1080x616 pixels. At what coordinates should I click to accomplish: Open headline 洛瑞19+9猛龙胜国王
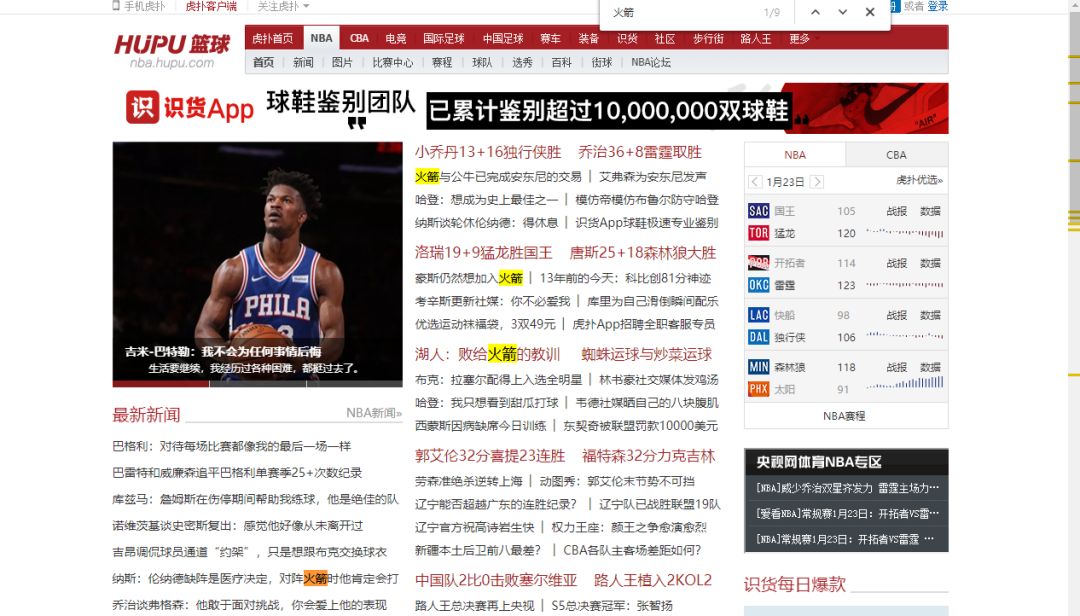484,253
